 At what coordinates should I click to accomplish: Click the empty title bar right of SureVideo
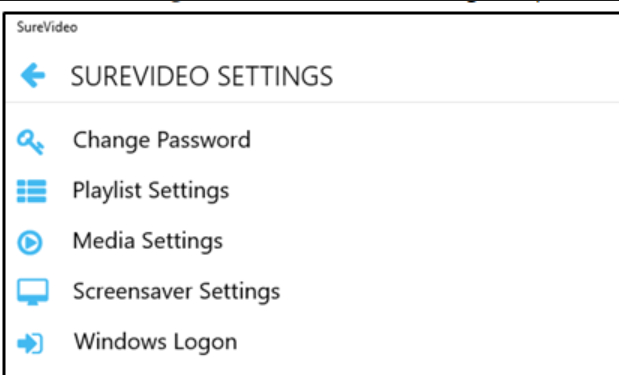(347, 27)
